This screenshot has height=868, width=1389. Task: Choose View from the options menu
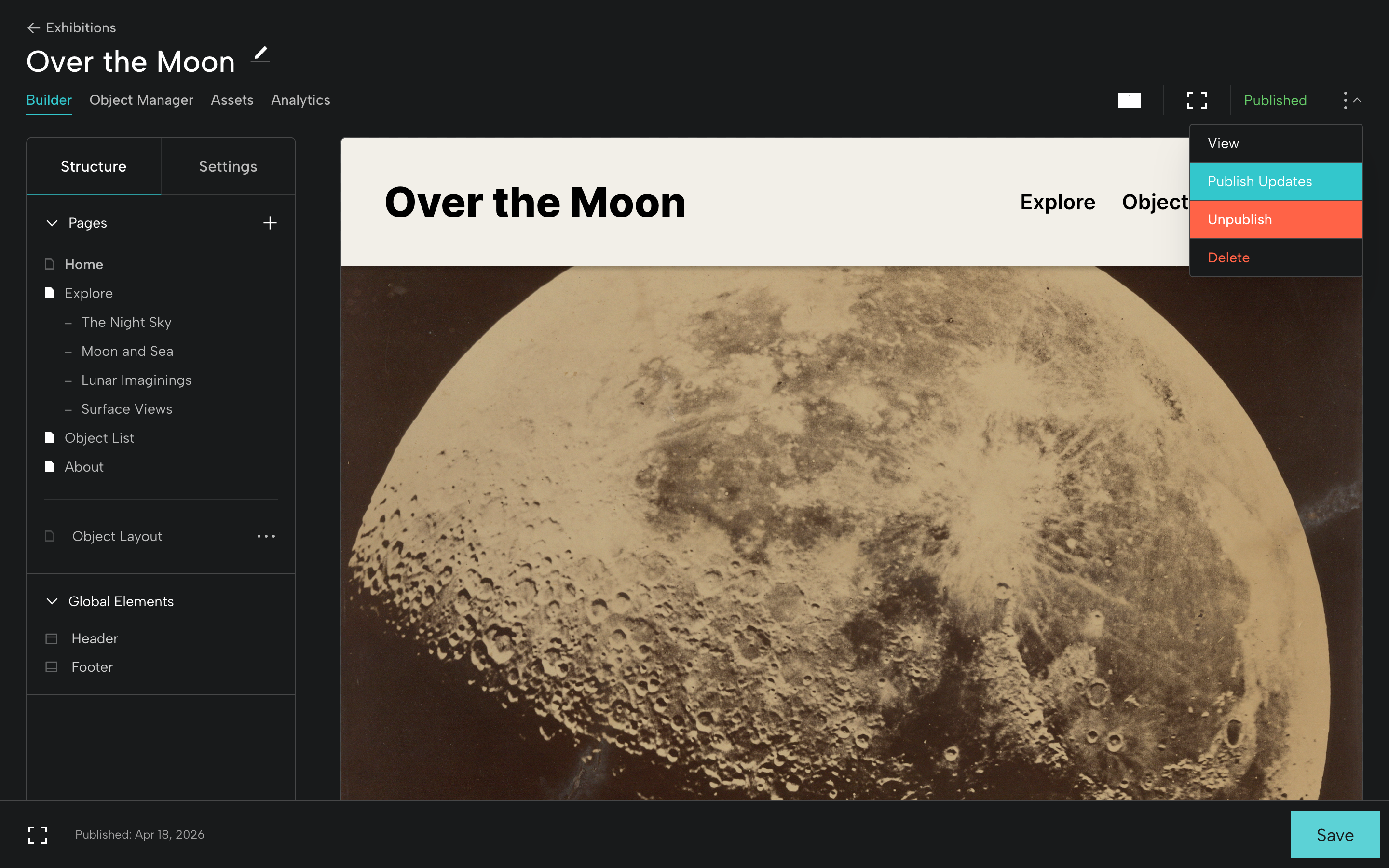click(x=1275, y=144)
